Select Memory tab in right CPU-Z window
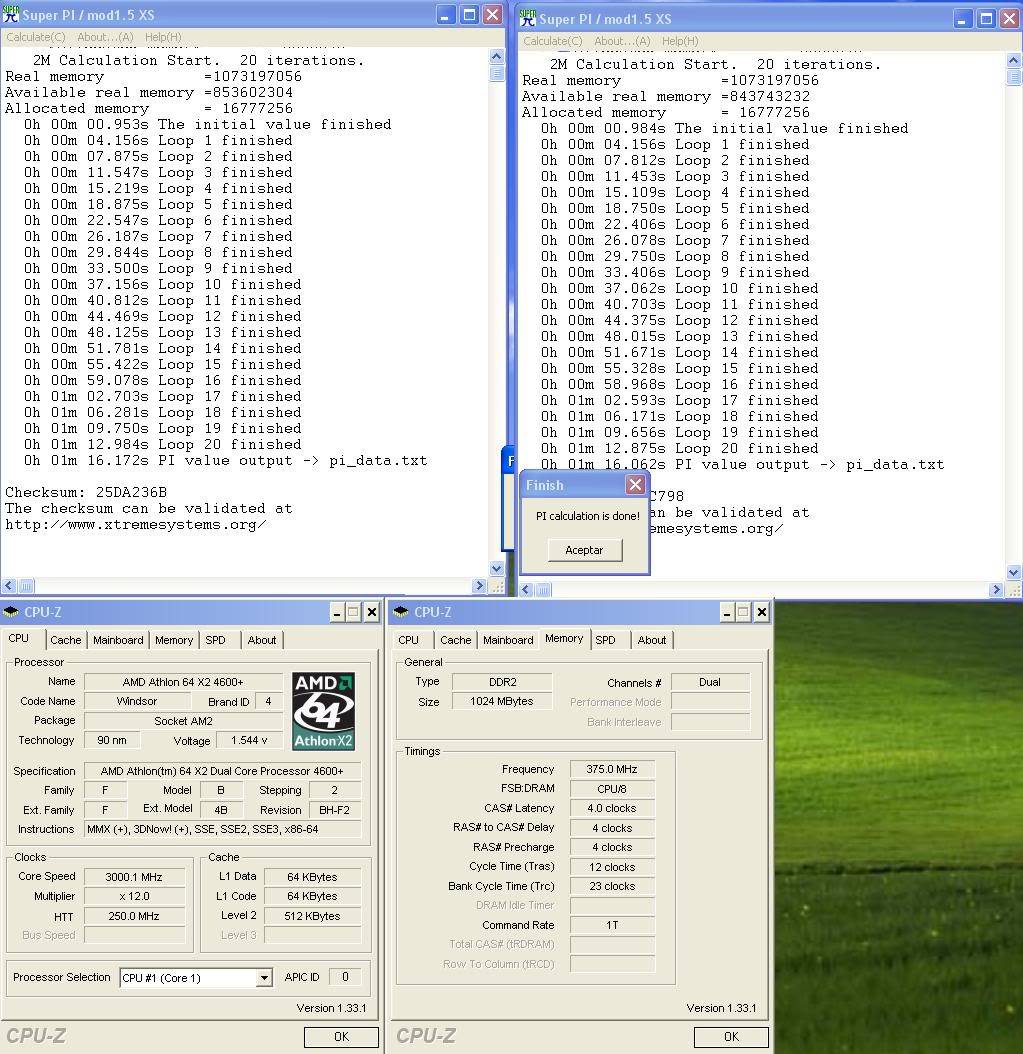 tap(564, 638)
